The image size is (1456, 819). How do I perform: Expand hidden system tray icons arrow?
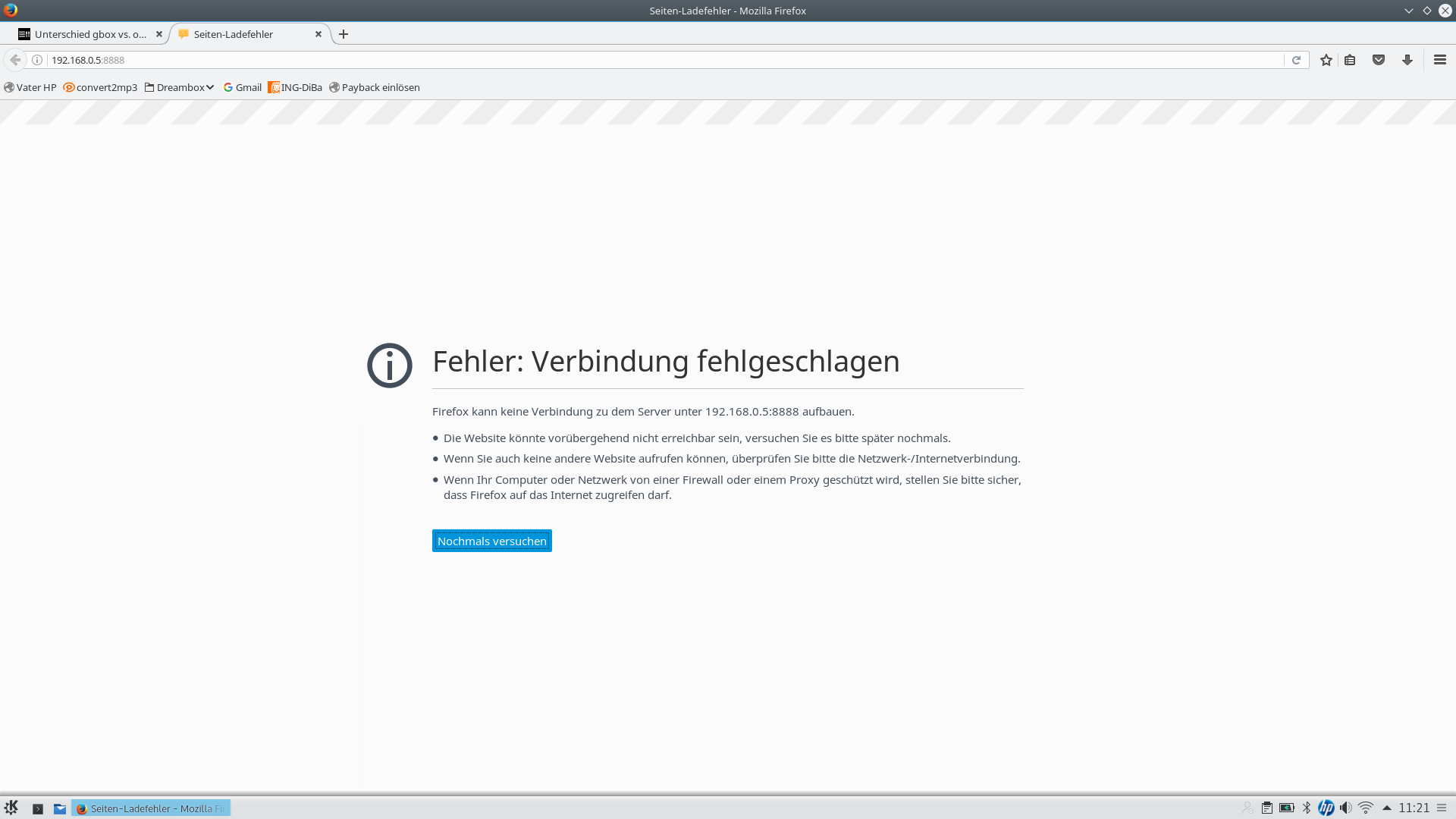pyautogui.click(x=1387, y=808)
